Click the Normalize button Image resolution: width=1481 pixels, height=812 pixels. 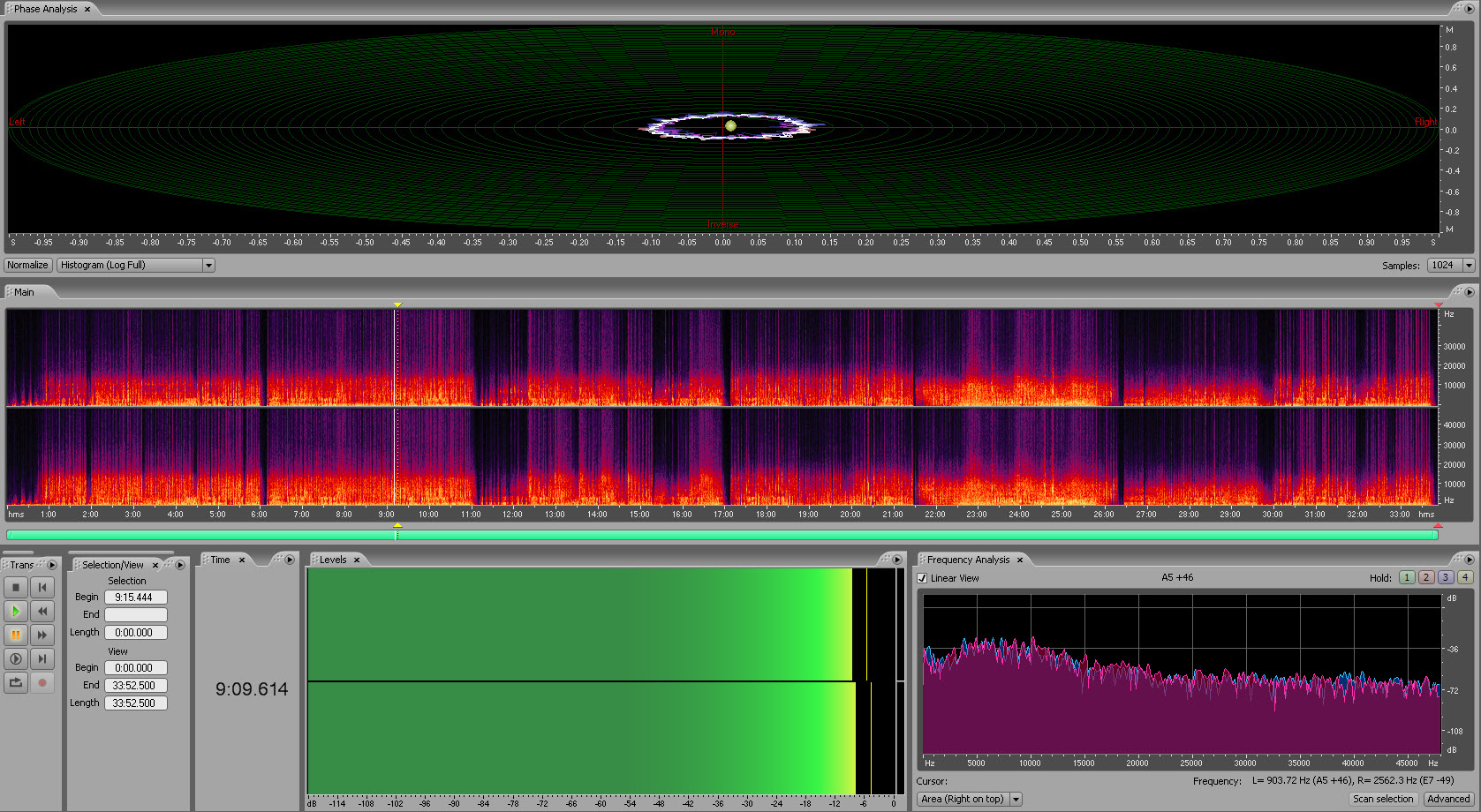tap(27, 265)
